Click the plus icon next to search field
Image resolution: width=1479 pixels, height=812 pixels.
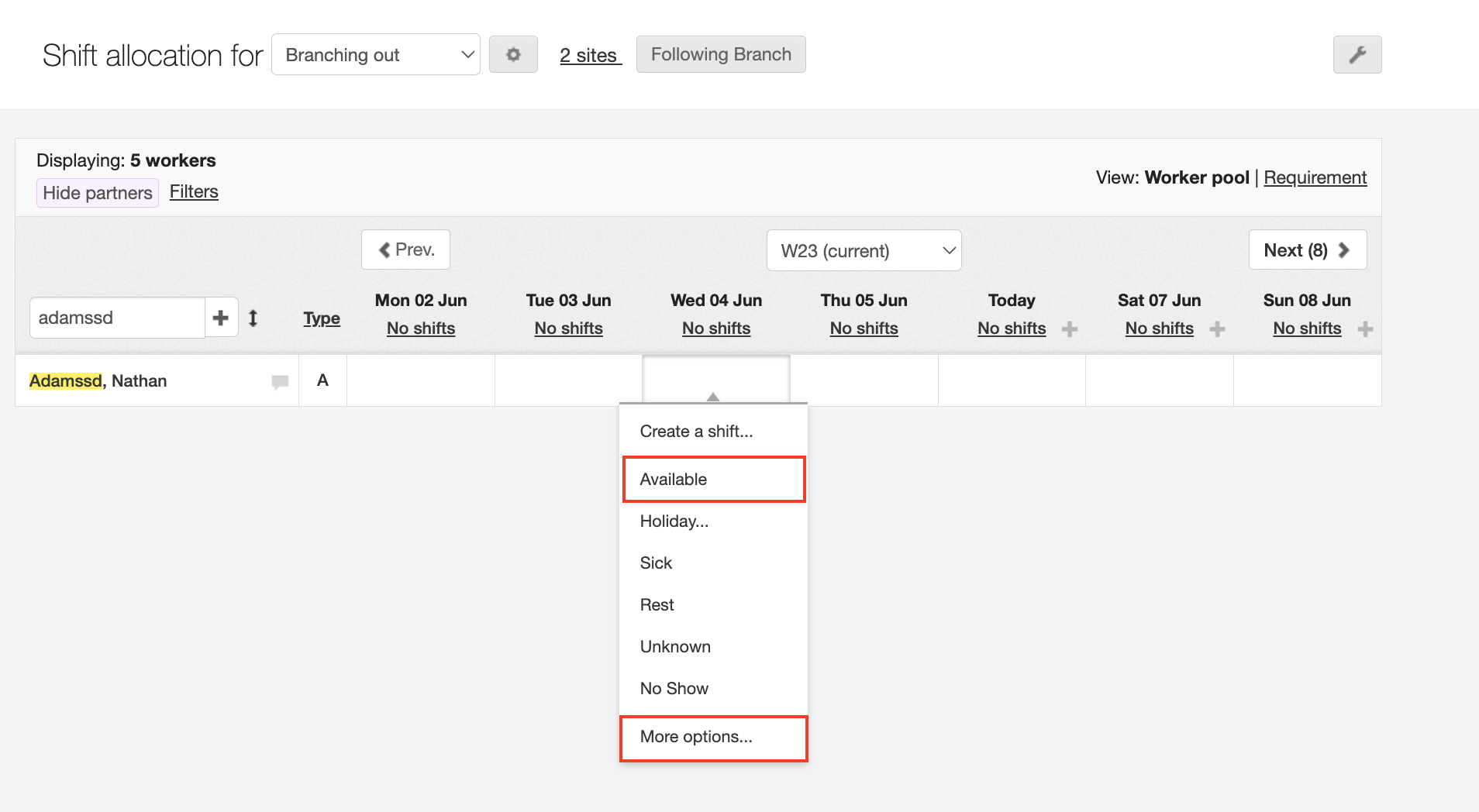[x=221, y=318]
